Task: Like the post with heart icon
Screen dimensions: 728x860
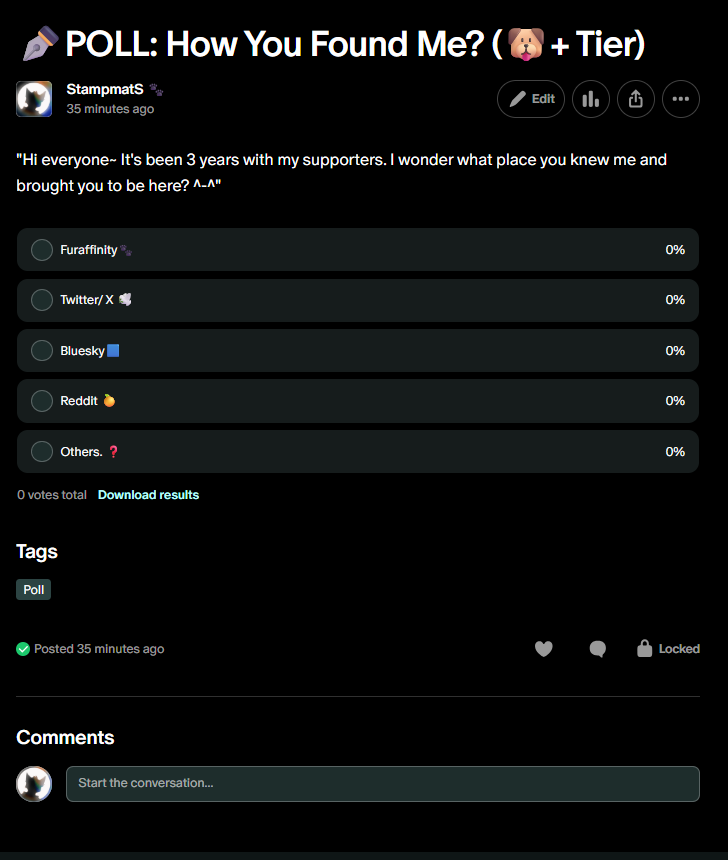Action: [x=543, y=649]
